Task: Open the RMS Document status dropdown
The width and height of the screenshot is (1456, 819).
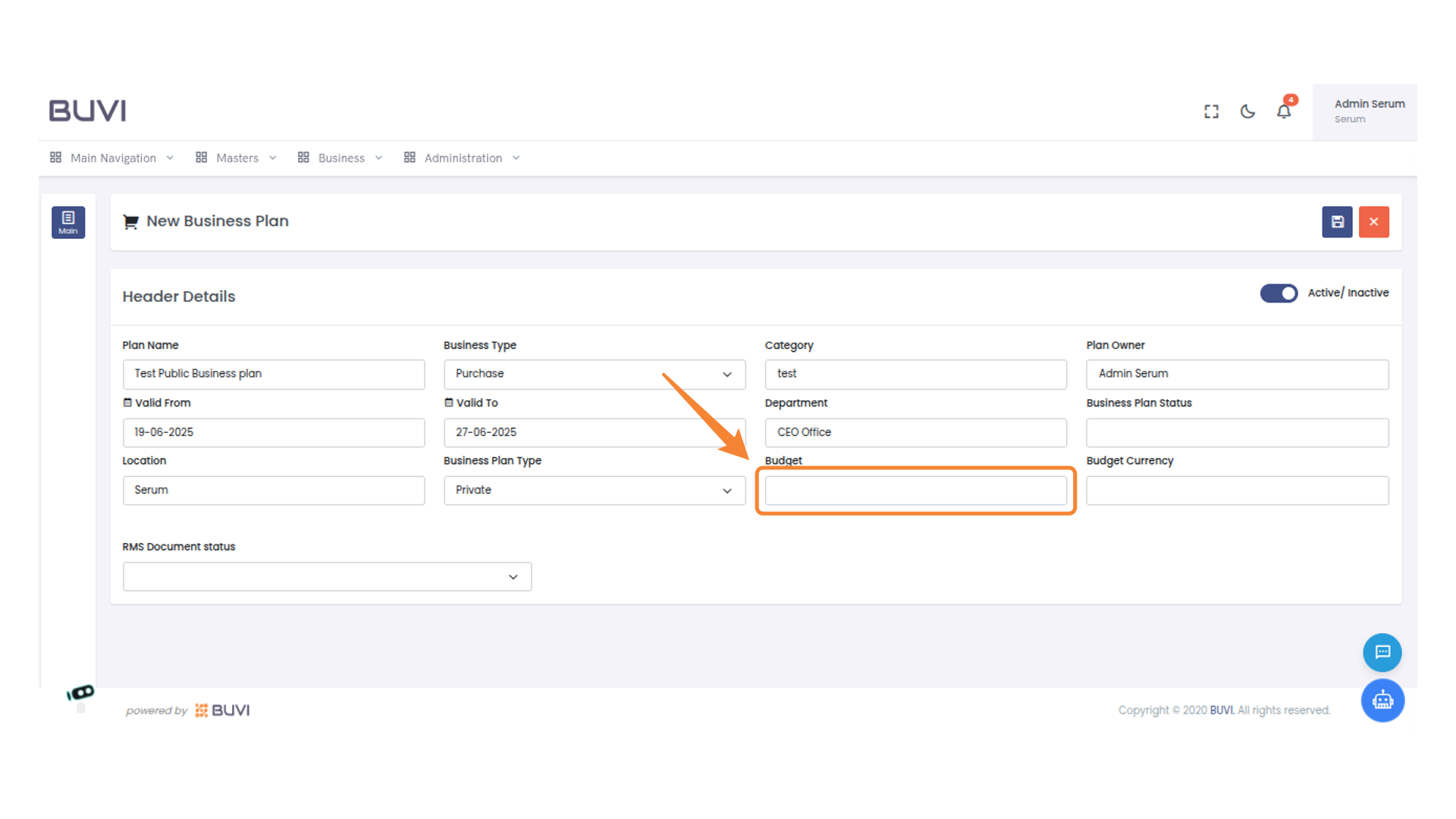Action: click(x=327, y=577)
